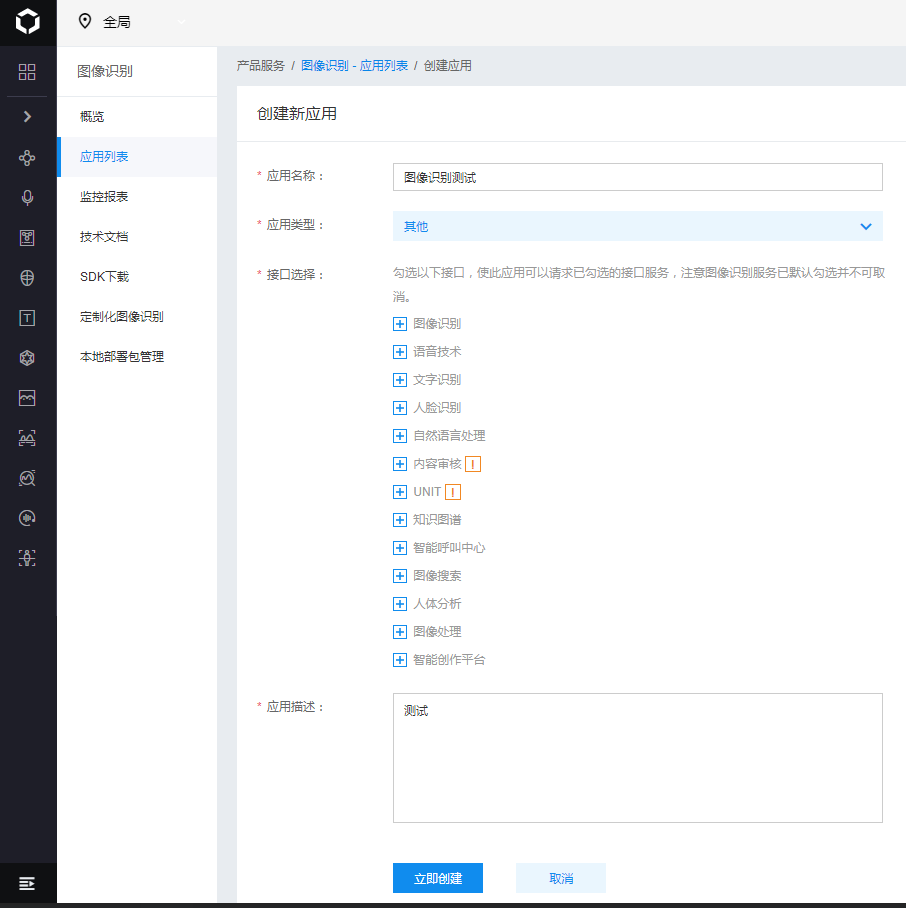Image resolution: width=906 pixels, height=908 pixels.
Task: Click the 创建新应用 page title
Action: [297, 114]
